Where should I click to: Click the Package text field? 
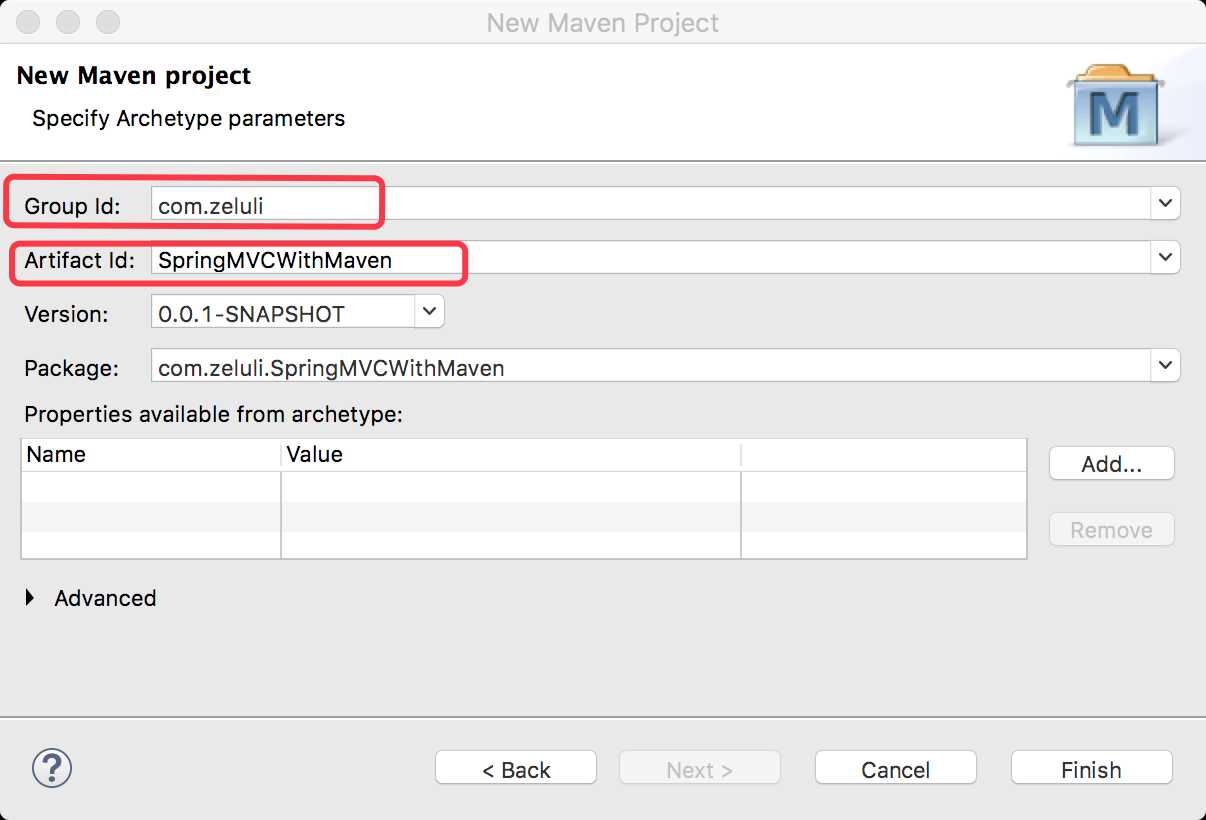coord(651,366)
